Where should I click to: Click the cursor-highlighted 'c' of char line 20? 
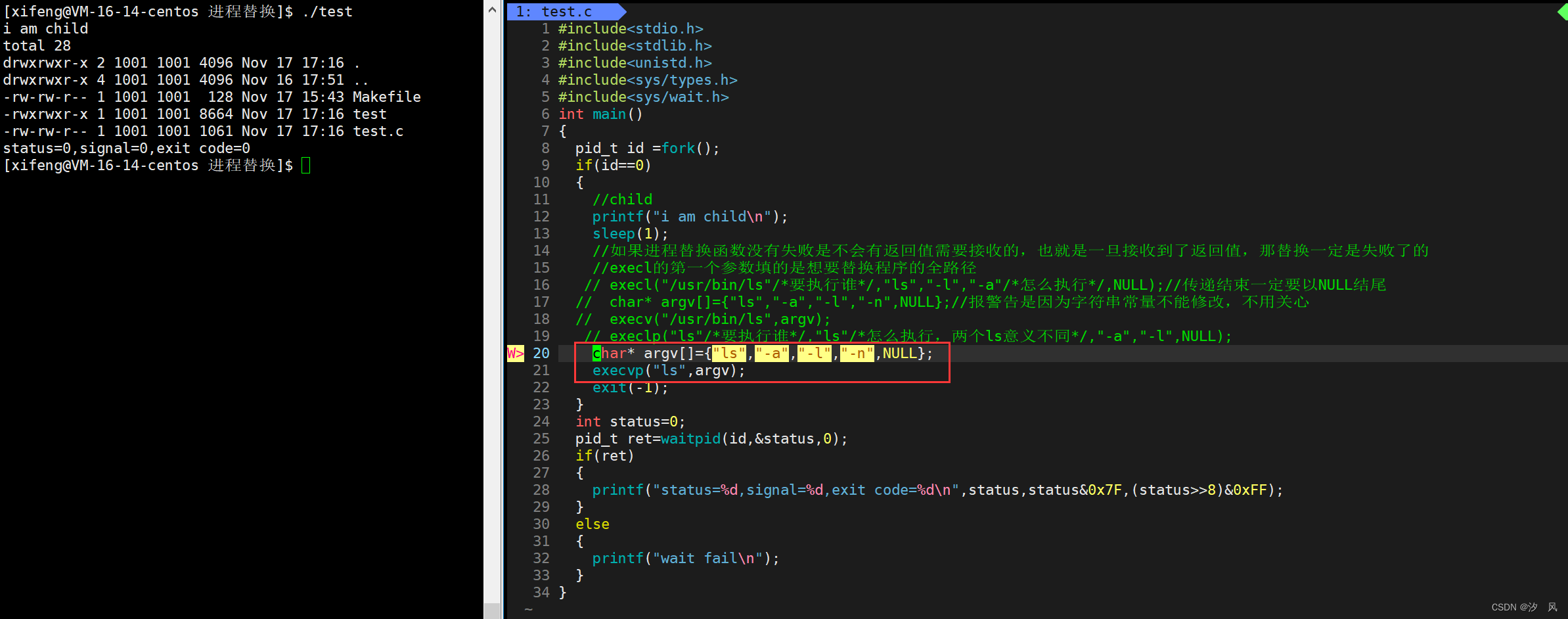(x=597, y=354)
